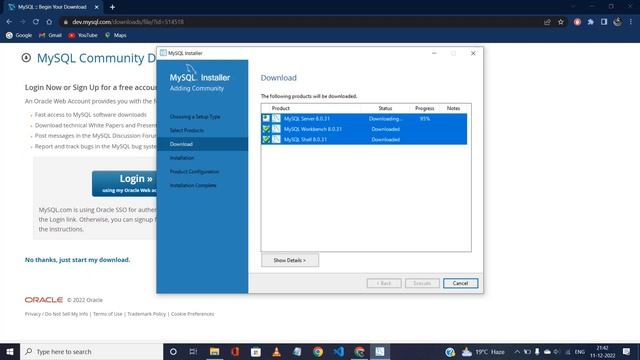Close the MySQL Begin Your Download tab

click(97, 7)
